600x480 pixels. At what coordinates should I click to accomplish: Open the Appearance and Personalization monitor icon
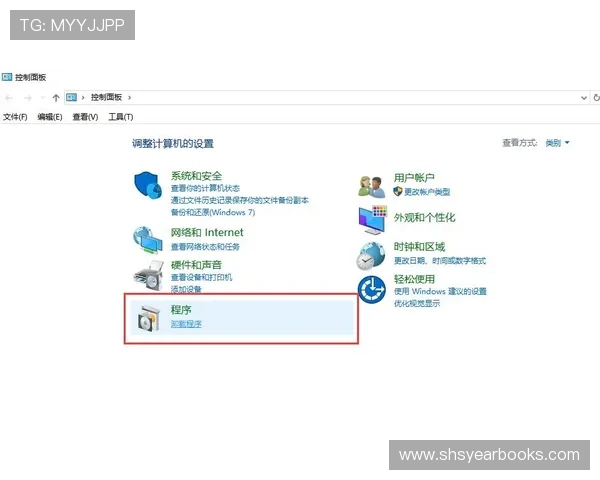click(x=373, y=220)
